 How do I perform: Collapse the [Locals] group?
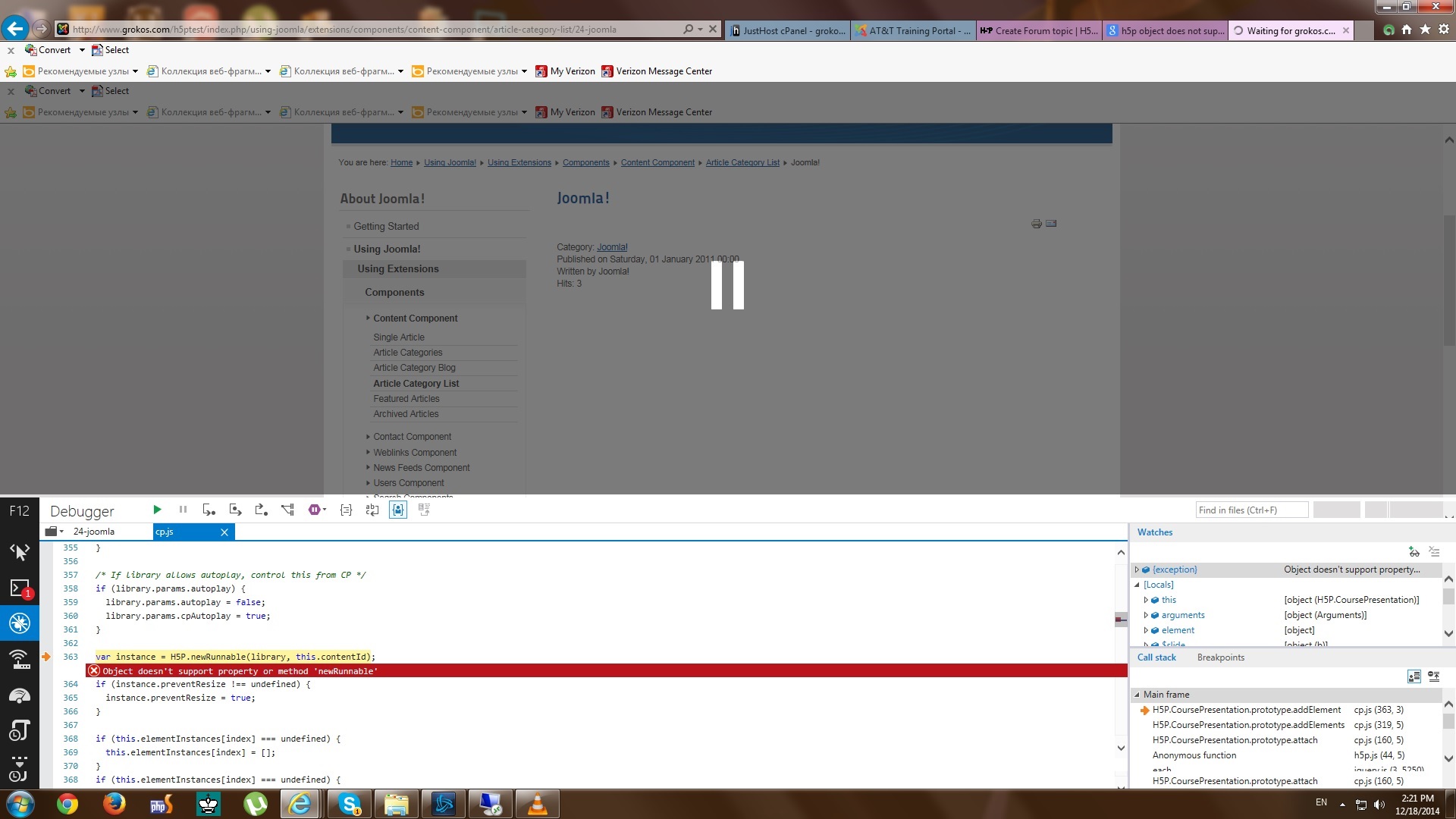(1137, 585)
